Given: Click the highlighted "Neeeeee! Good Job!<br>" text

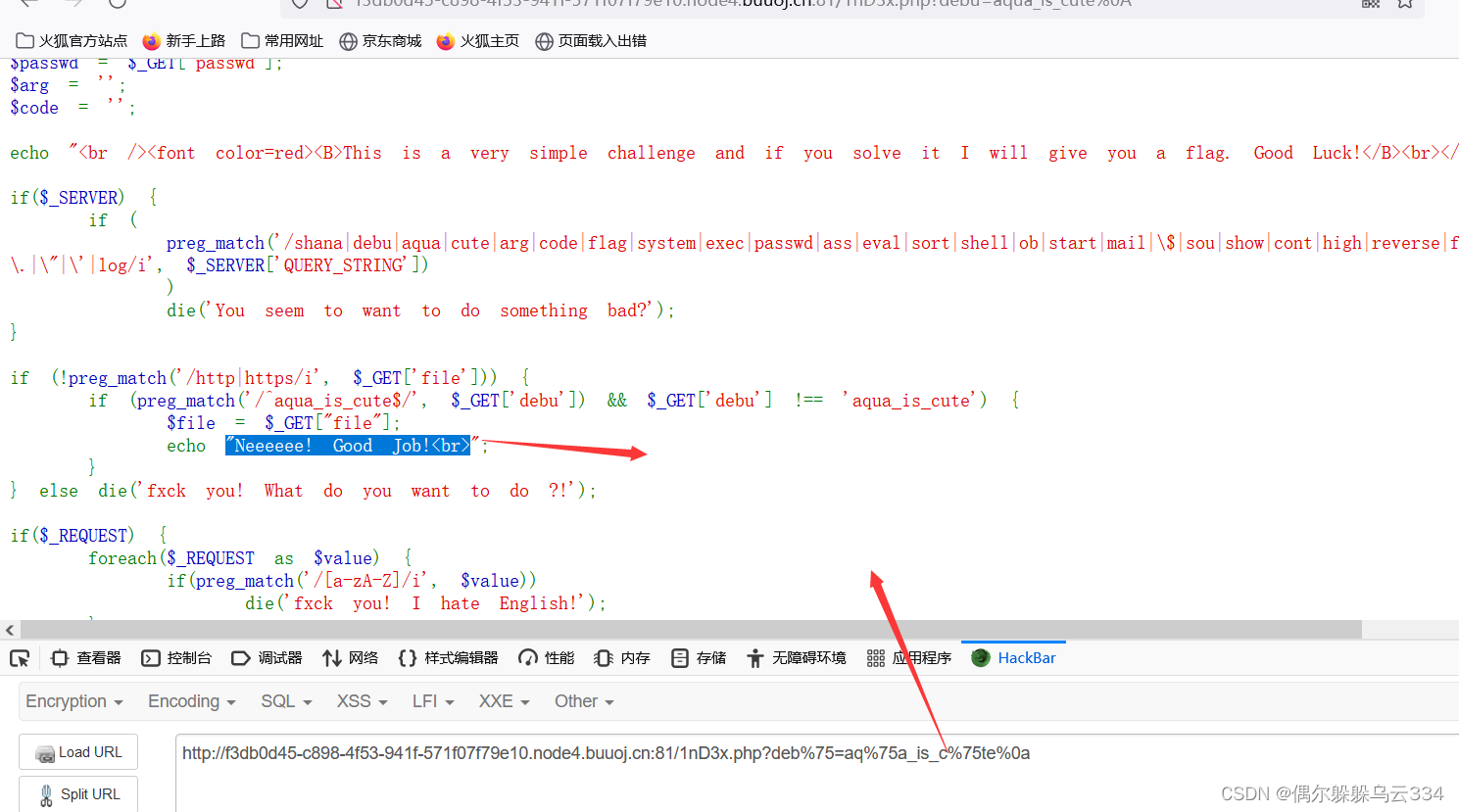Looking at the screenshot, I should (x=348, y=446).
